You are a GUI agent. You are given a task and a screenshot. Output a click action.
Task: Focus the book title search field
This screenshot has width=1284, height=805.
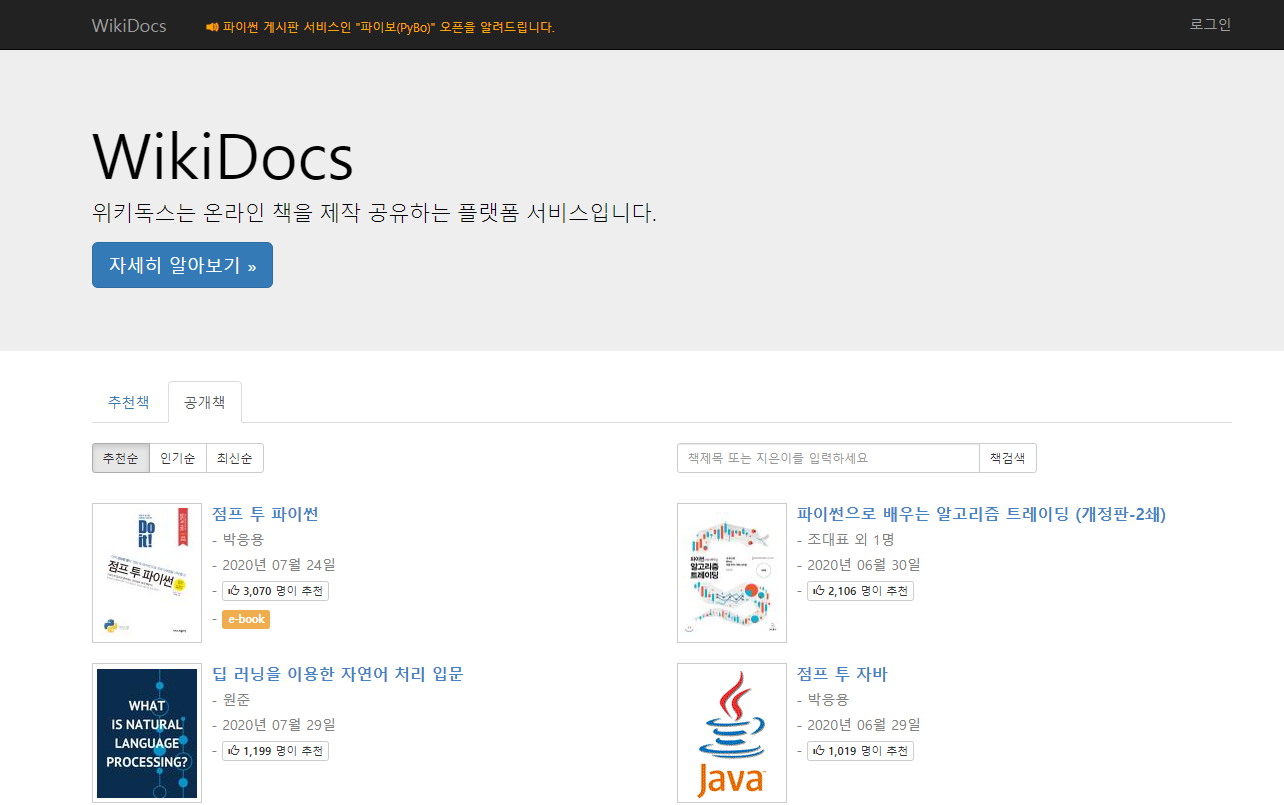(x=828, y=458)
